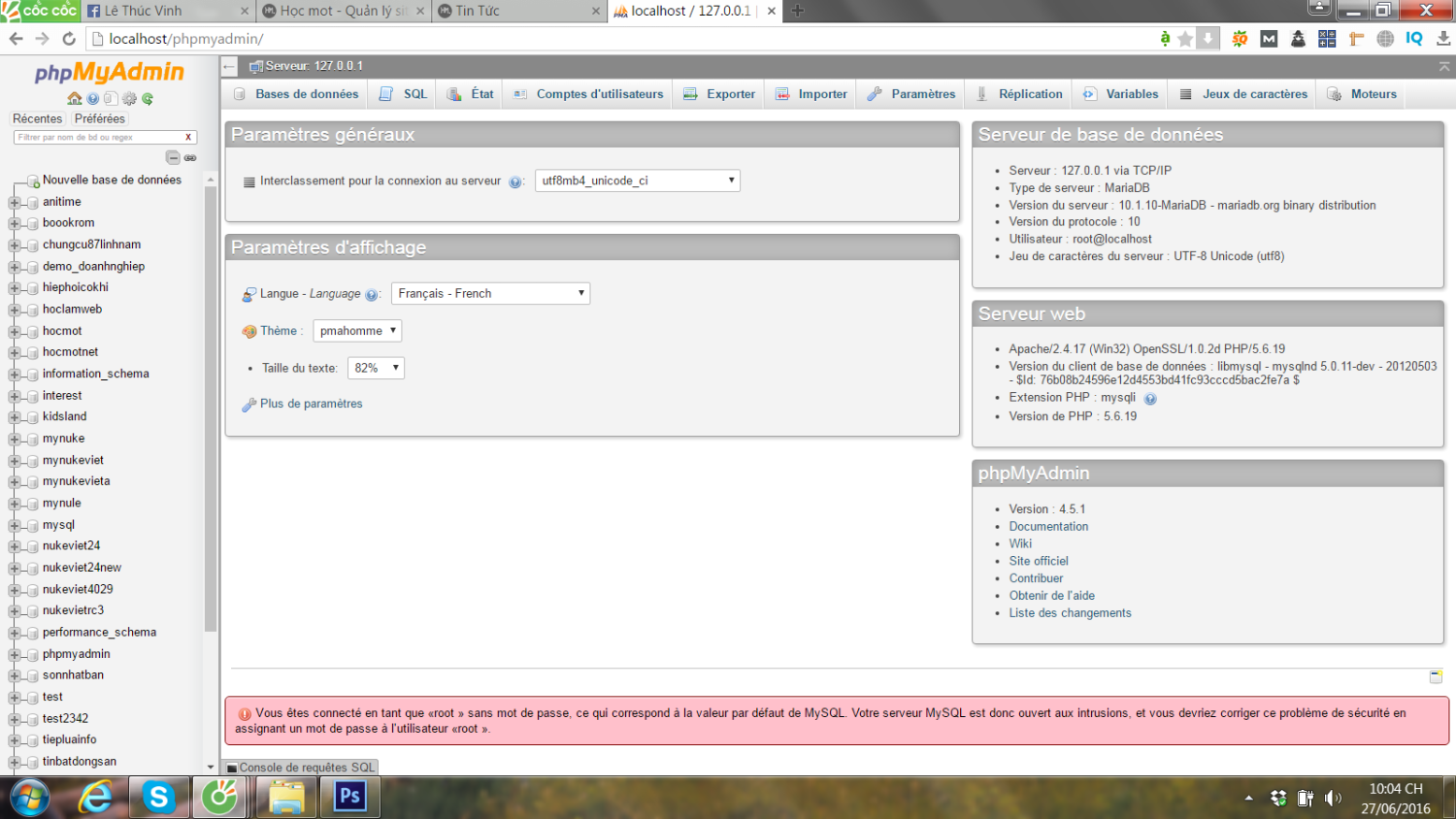The image size is (1456, 819).
Task: Expand the anitime database tree node
Action: click(x=15, y=203)
